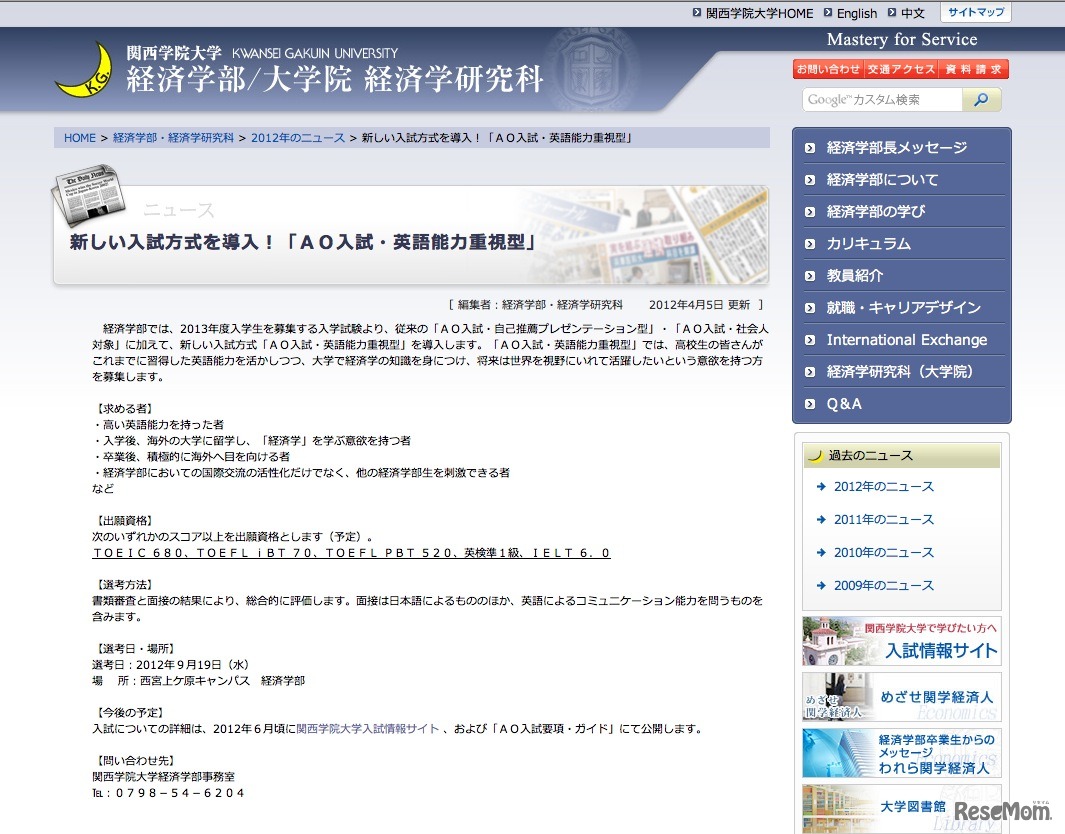Open the 入試情報サイト admissions banner
Screen dimensions: 1065x834
coord(940,648)
